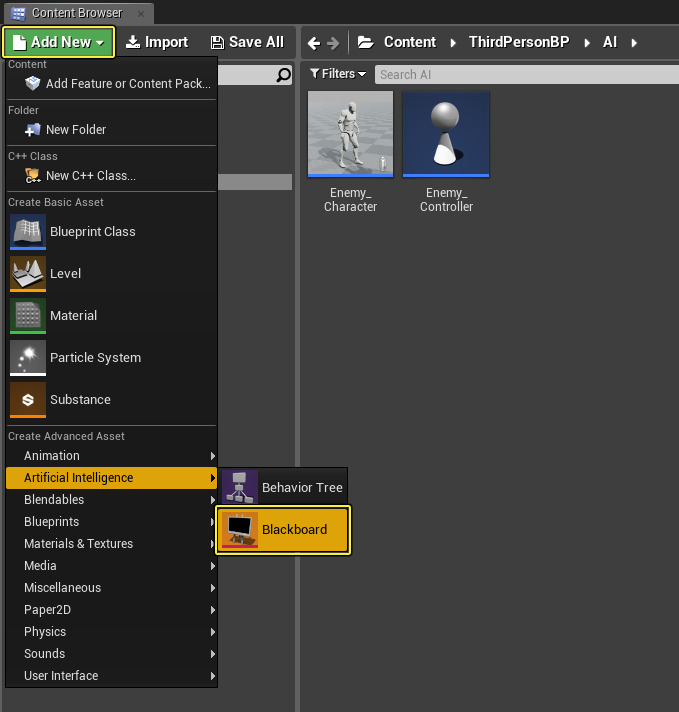Select the Behavior Tree icon

tap(240, 488)
